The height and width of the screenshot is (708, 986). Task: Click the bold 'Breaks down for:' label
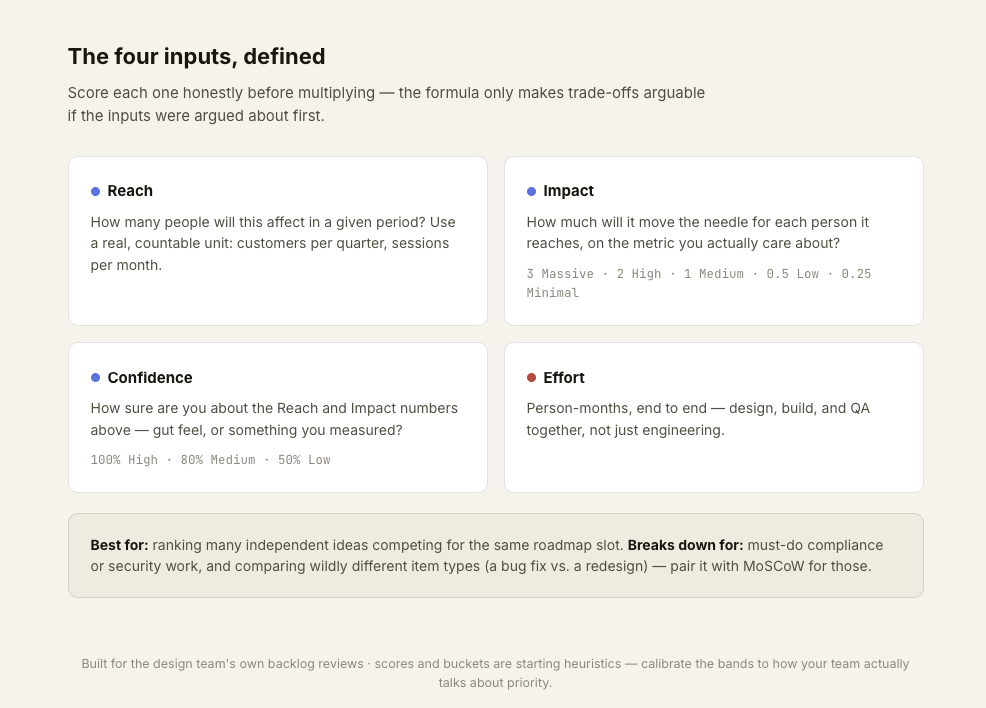tap(685, 545)
